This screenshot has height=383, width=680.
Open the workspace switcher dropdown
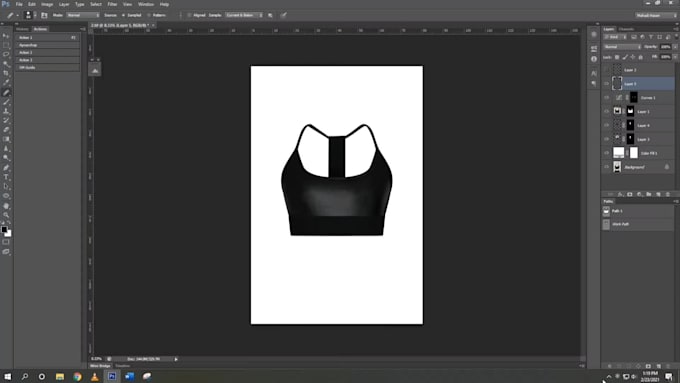click(x=656, y=15)
